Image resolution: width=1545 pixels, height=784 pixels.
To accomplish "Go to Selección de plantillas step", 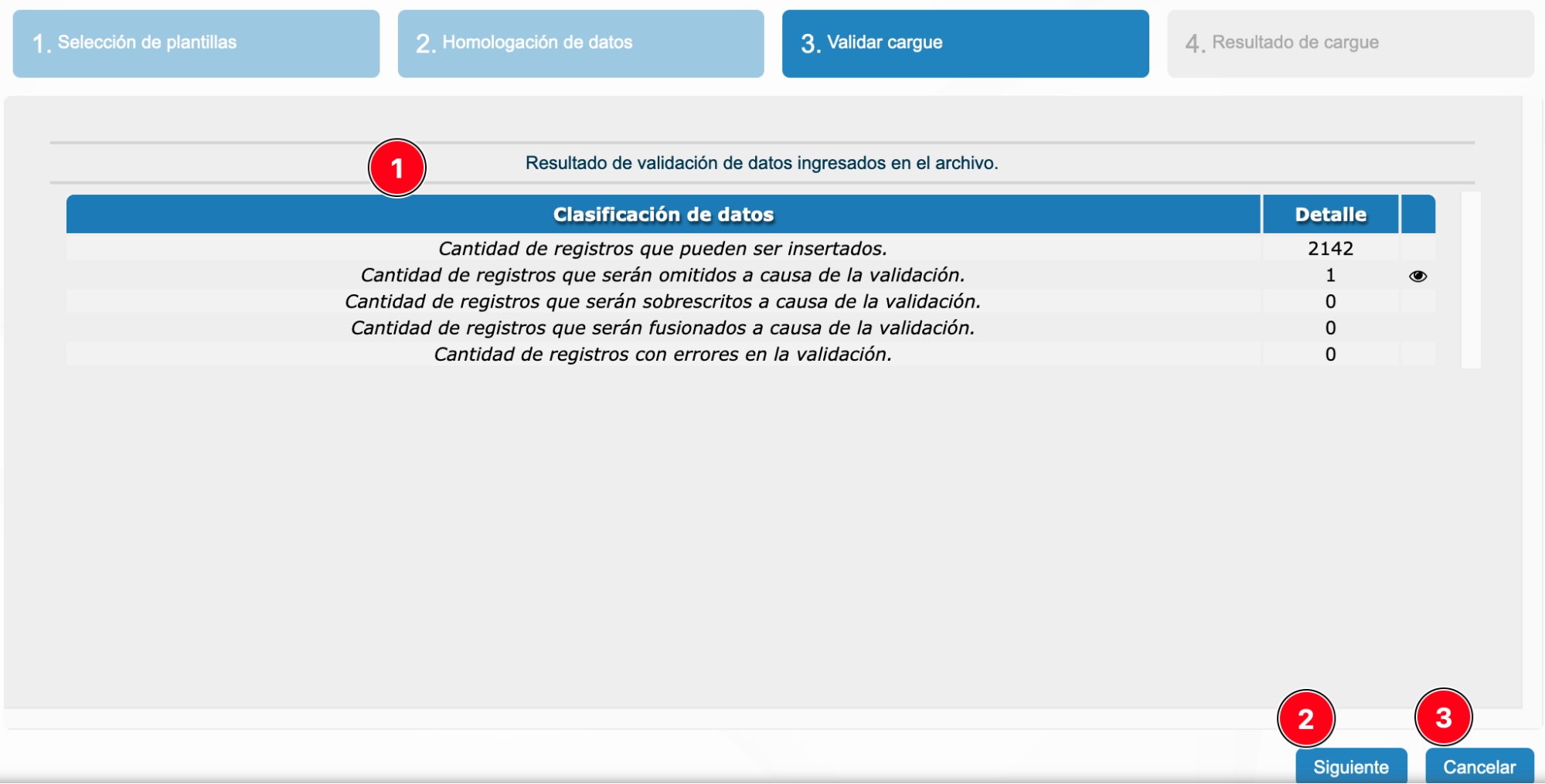I will [x=196, y=43].
